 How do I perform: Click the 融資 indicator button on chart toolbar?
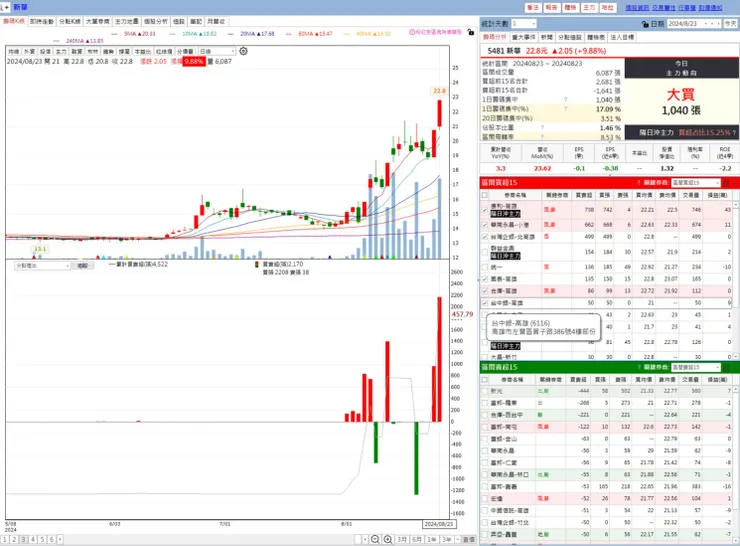point(77,51)
